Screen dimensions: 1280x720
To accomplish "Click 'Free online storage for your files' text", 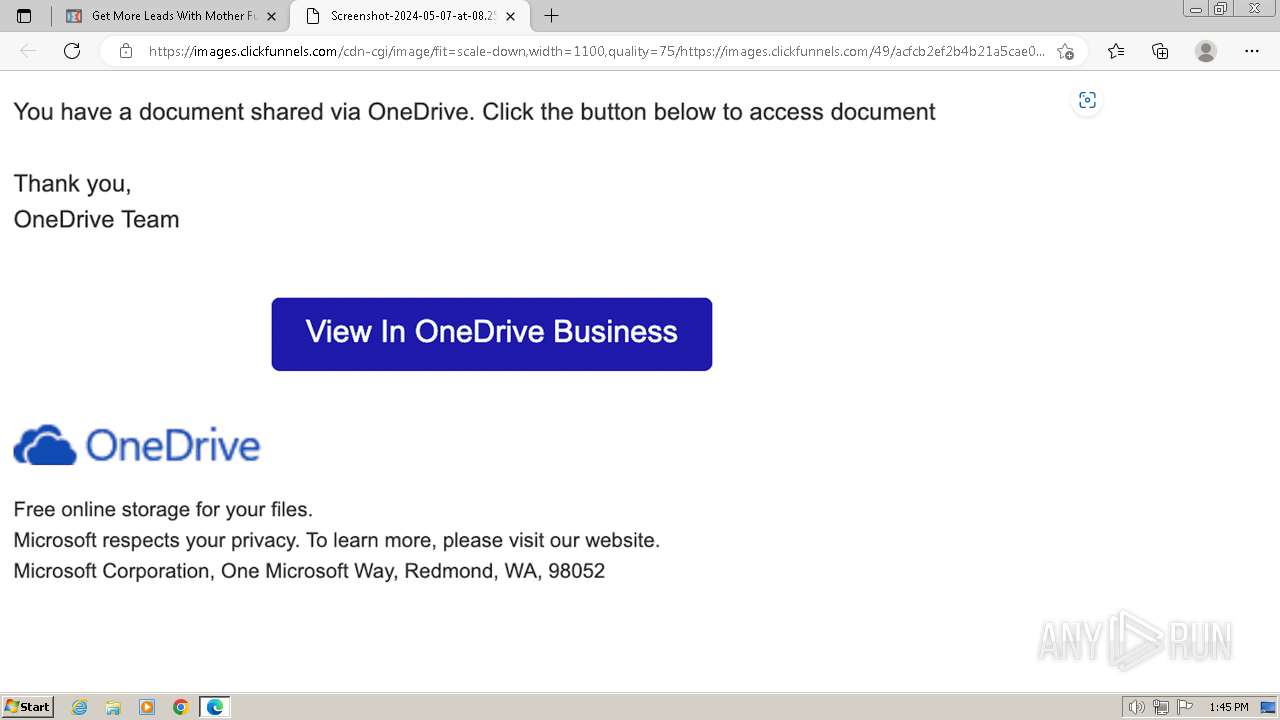I will point(163,509).
